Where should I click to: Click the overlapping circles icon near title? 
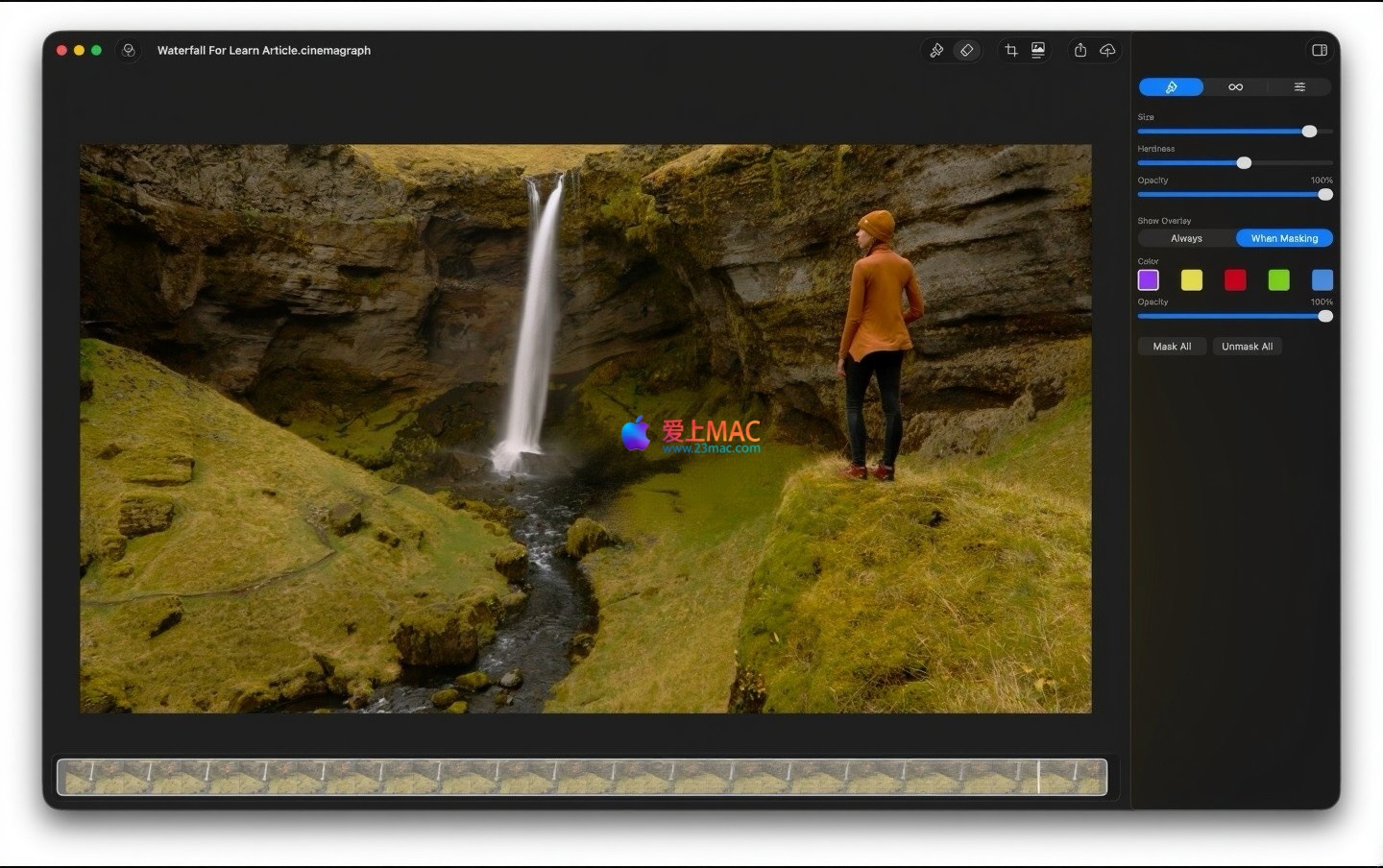click(x=129, y=50)
